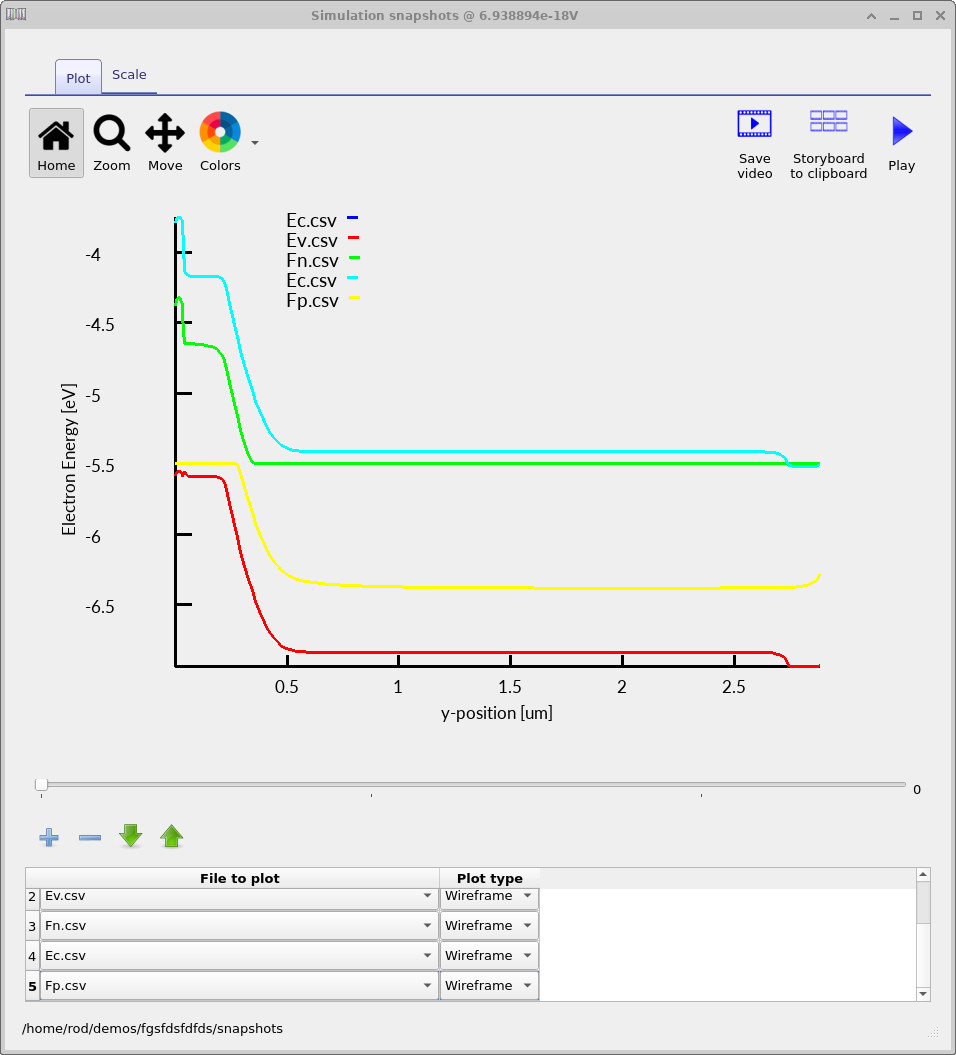
Task: Start playback with the Play button
Action: pyautogui.click(x=902, y=144)
